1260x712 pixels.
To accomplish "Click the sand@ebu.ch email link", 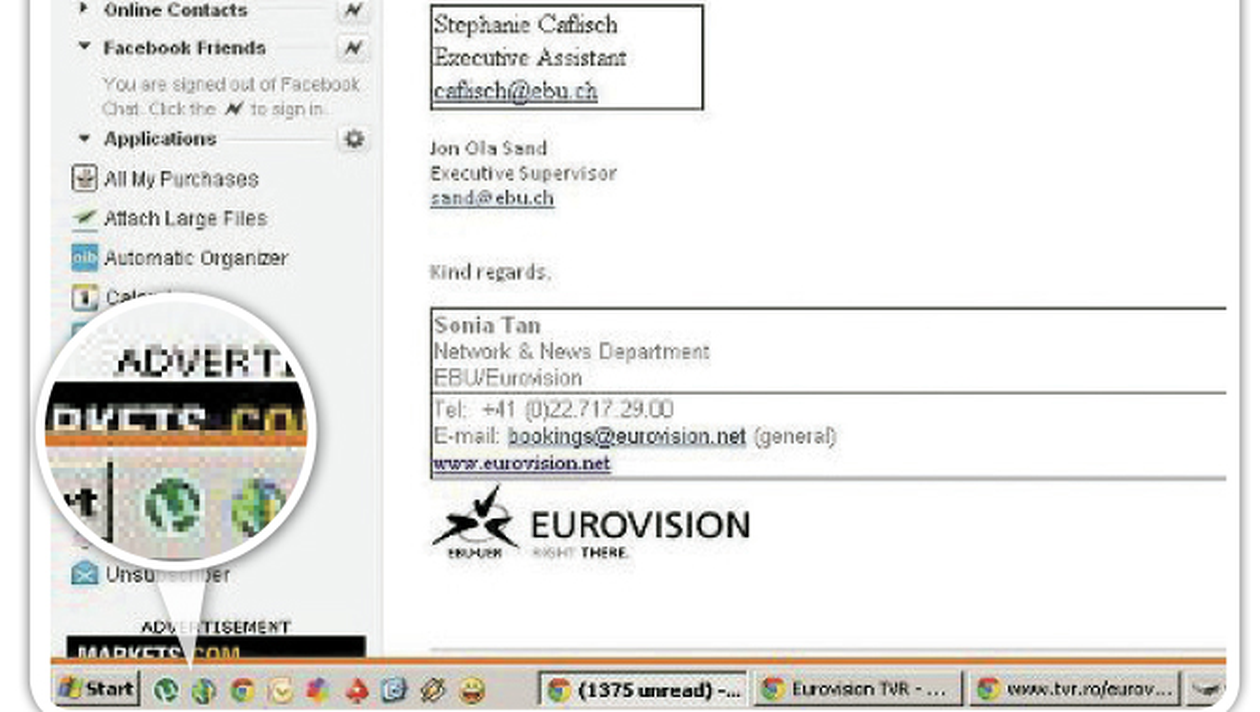I will [491, 198].
